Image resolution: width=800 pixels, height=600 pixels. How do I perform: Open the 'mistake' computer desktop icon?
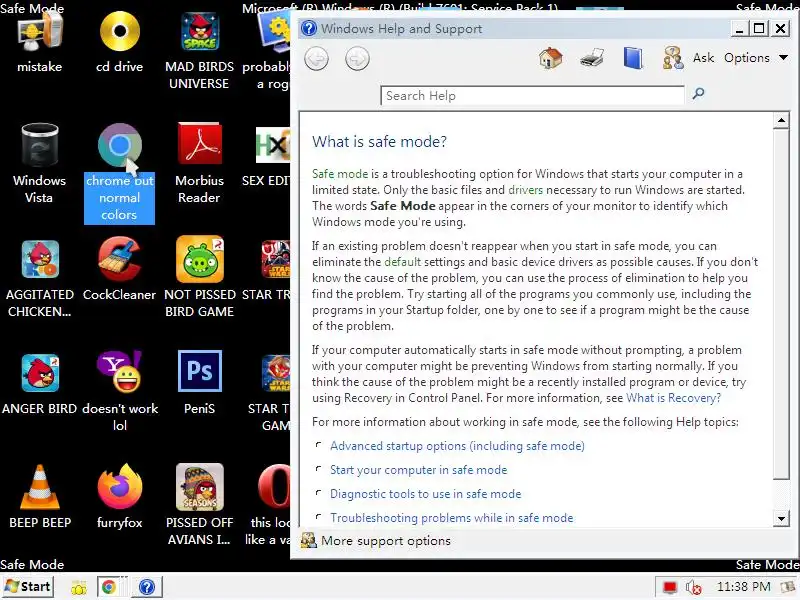coord(39,32)
